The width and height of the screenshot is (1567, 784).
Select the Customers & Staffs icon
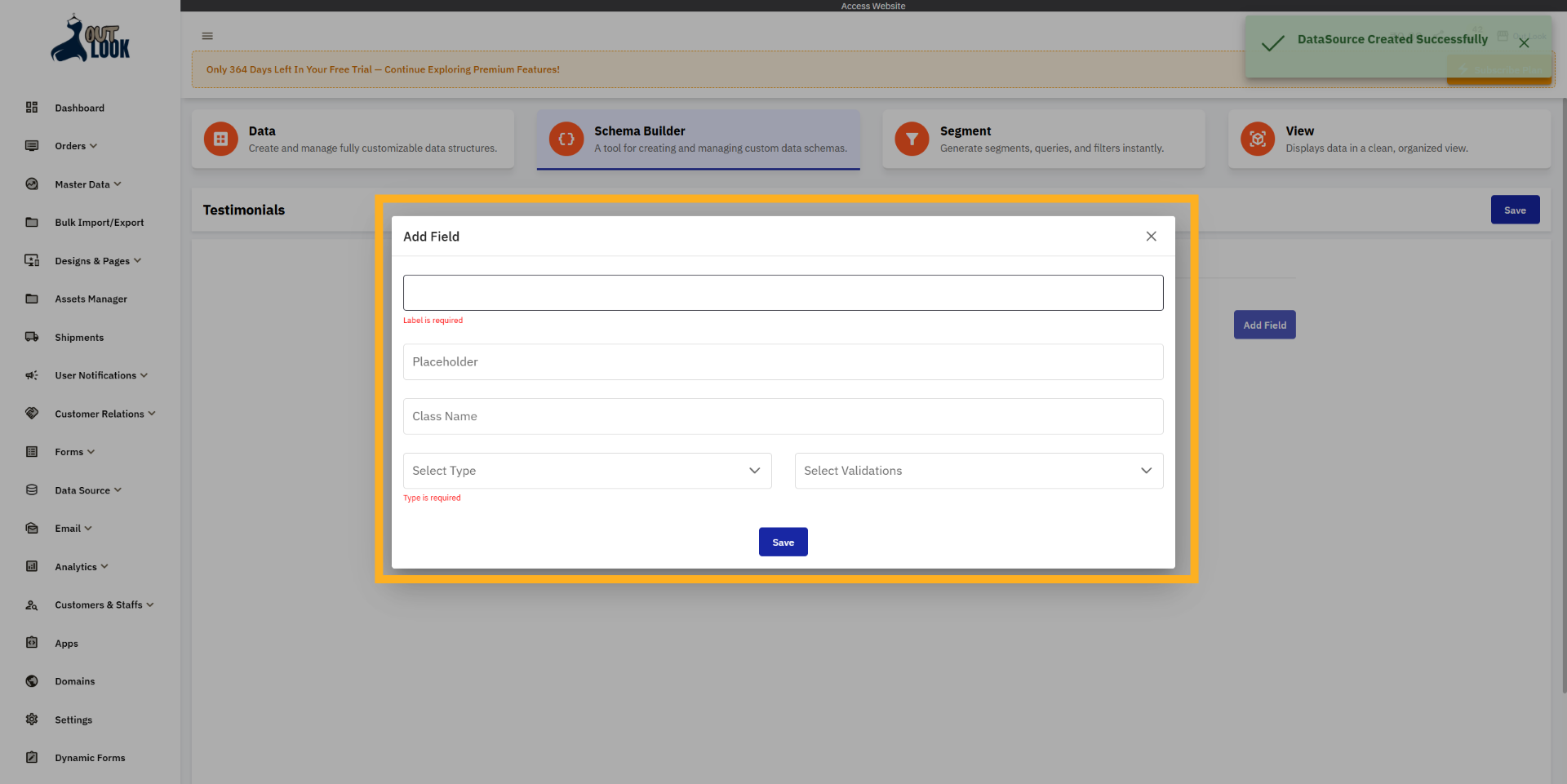[x=32, y=605]
